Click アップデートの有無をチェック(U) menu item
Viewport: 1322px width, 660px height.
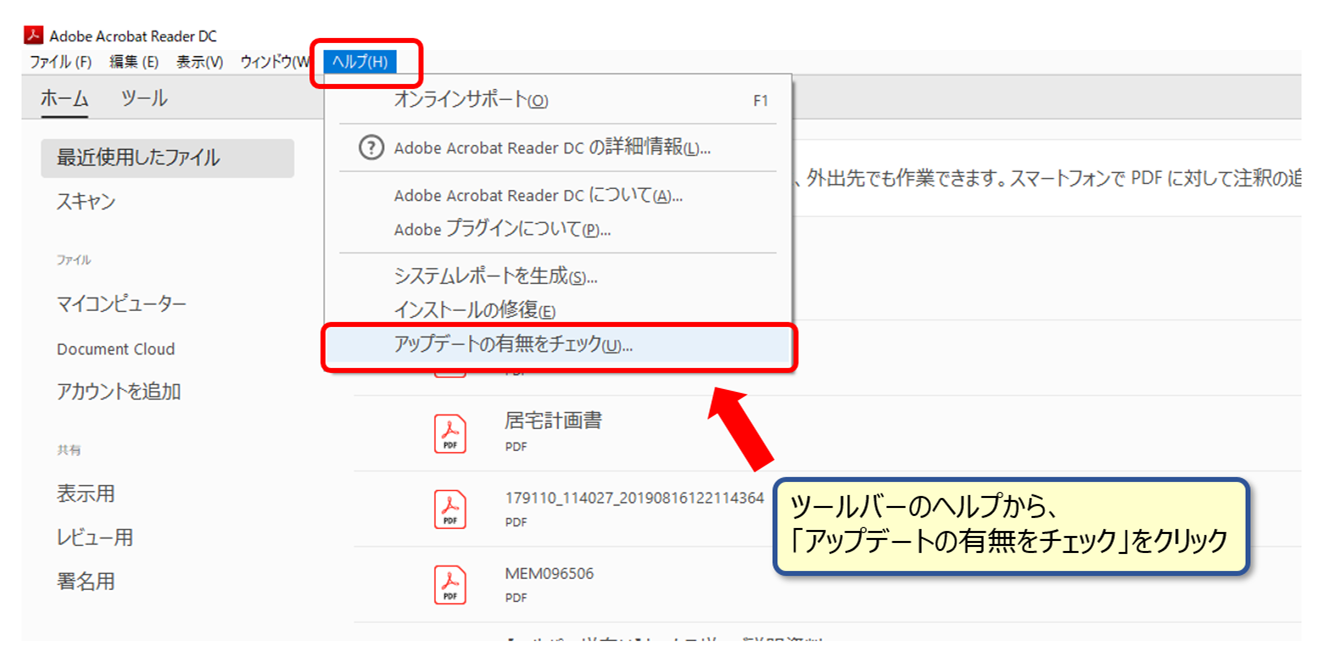(x=557, y=346)
